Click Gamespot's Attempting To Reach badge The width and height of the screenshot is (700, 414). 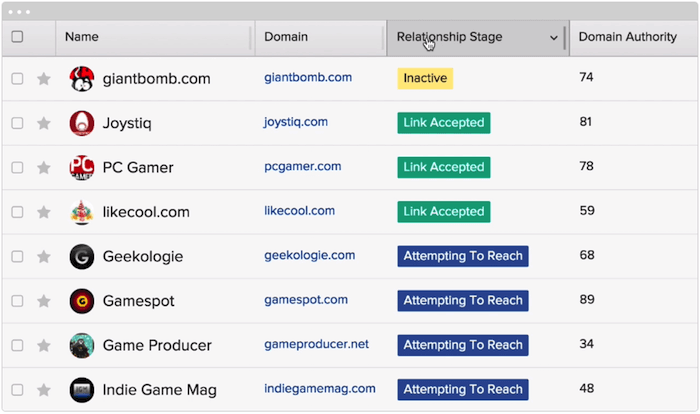pyautogui.click(x=463, y=301)
